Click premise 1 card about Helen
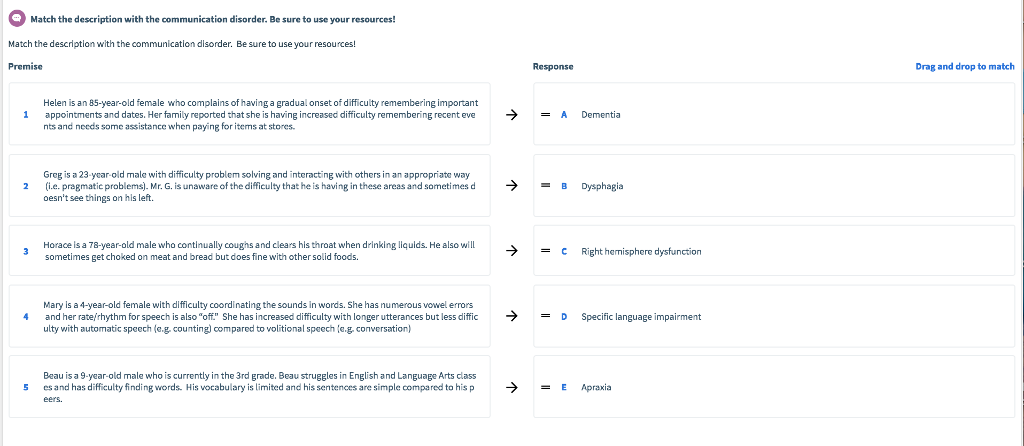The image size is (1024, 446). tap(260, 115)
